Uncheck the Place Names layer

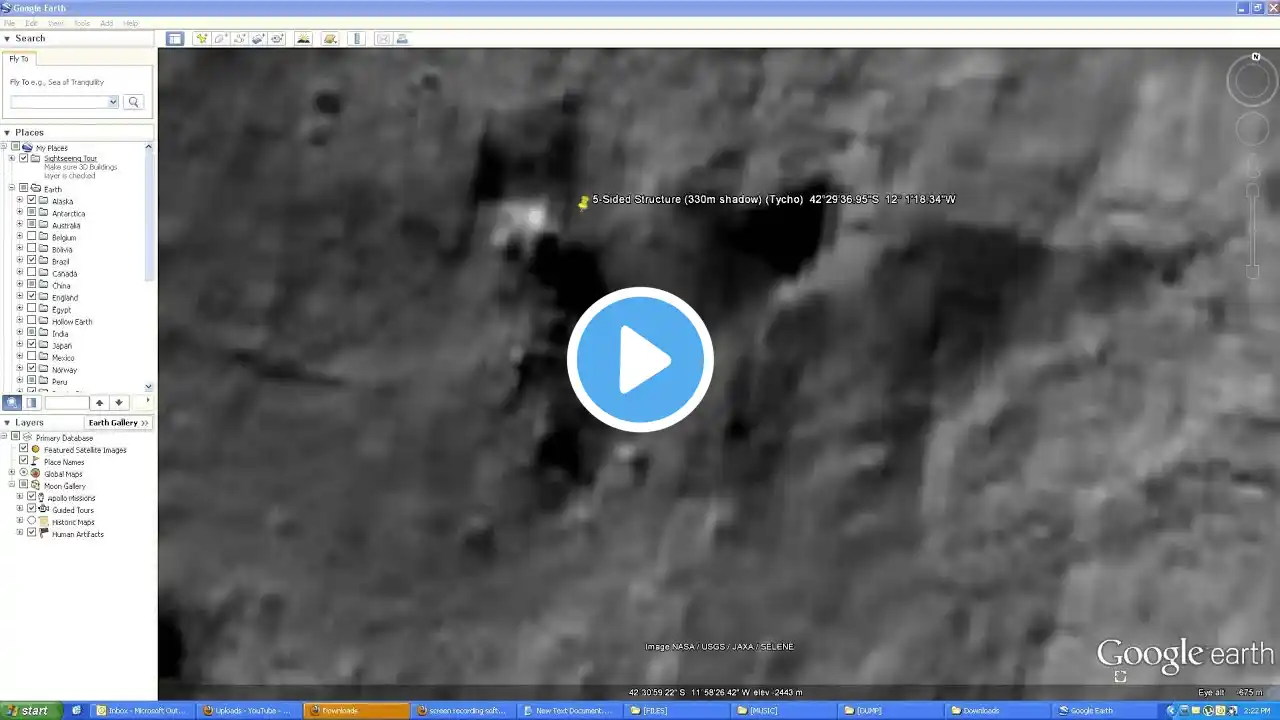pos(24,461)
